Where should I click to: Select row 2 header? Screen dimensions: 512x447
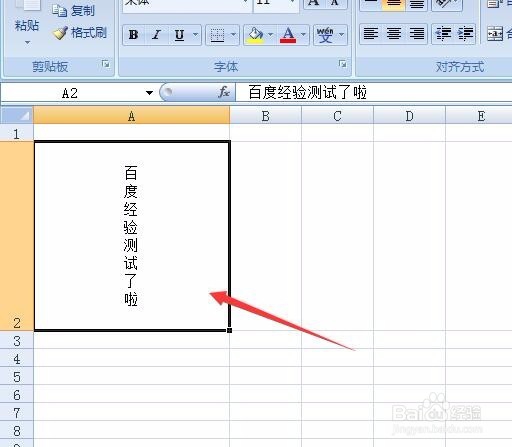point(17,236)
